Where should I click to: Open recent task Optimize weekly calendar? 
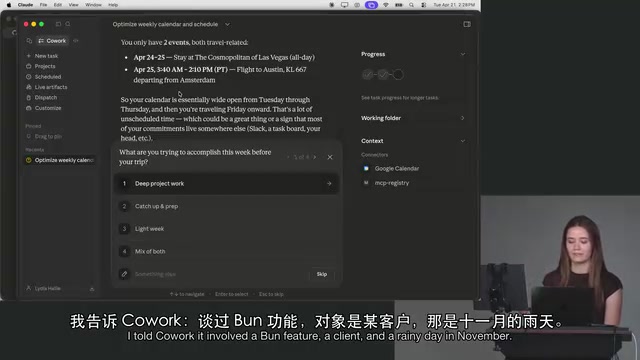tap(60, 160)
